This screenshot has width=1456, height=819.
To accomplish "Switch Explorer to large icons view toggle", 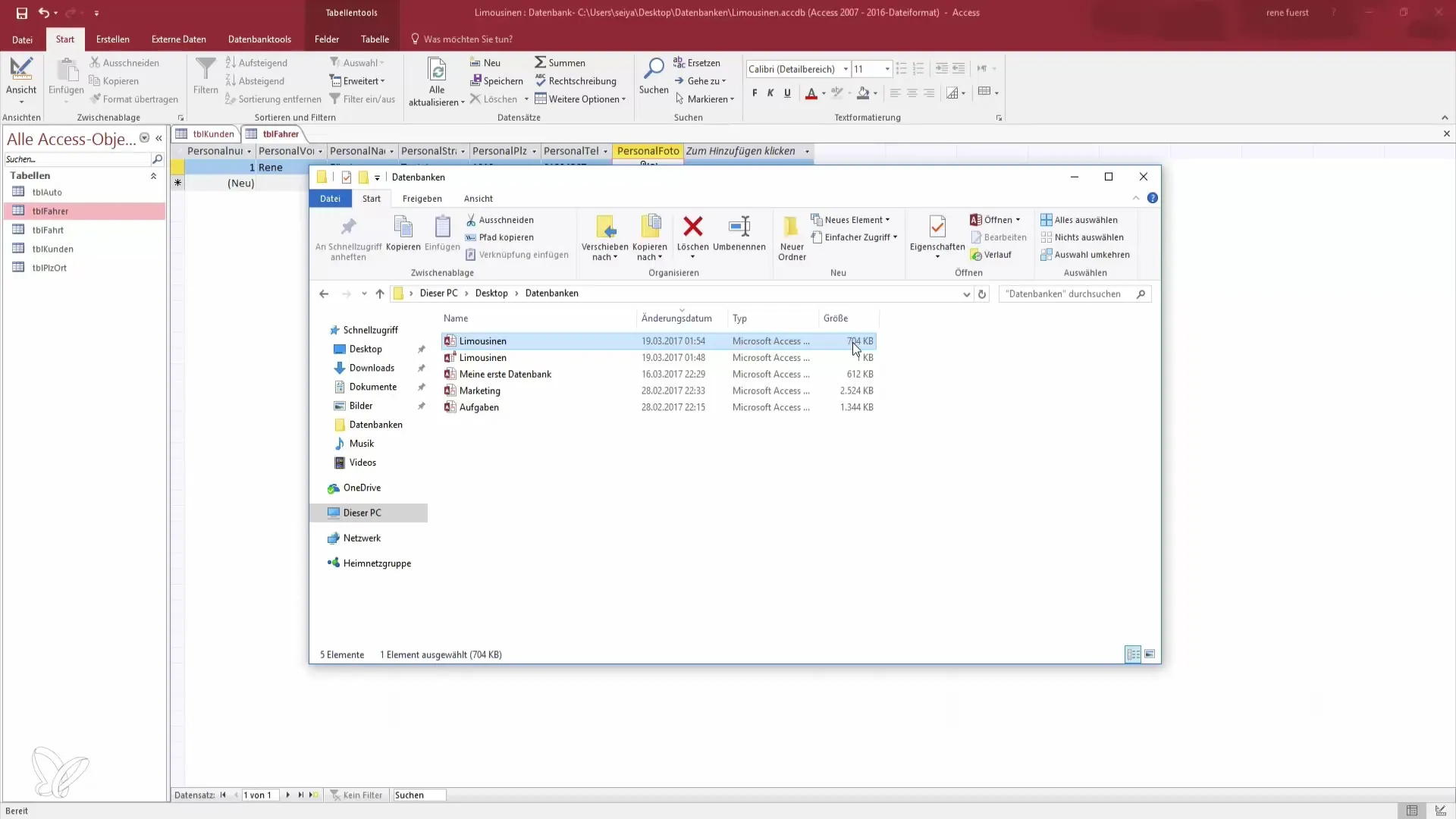I will (1150, 654).
